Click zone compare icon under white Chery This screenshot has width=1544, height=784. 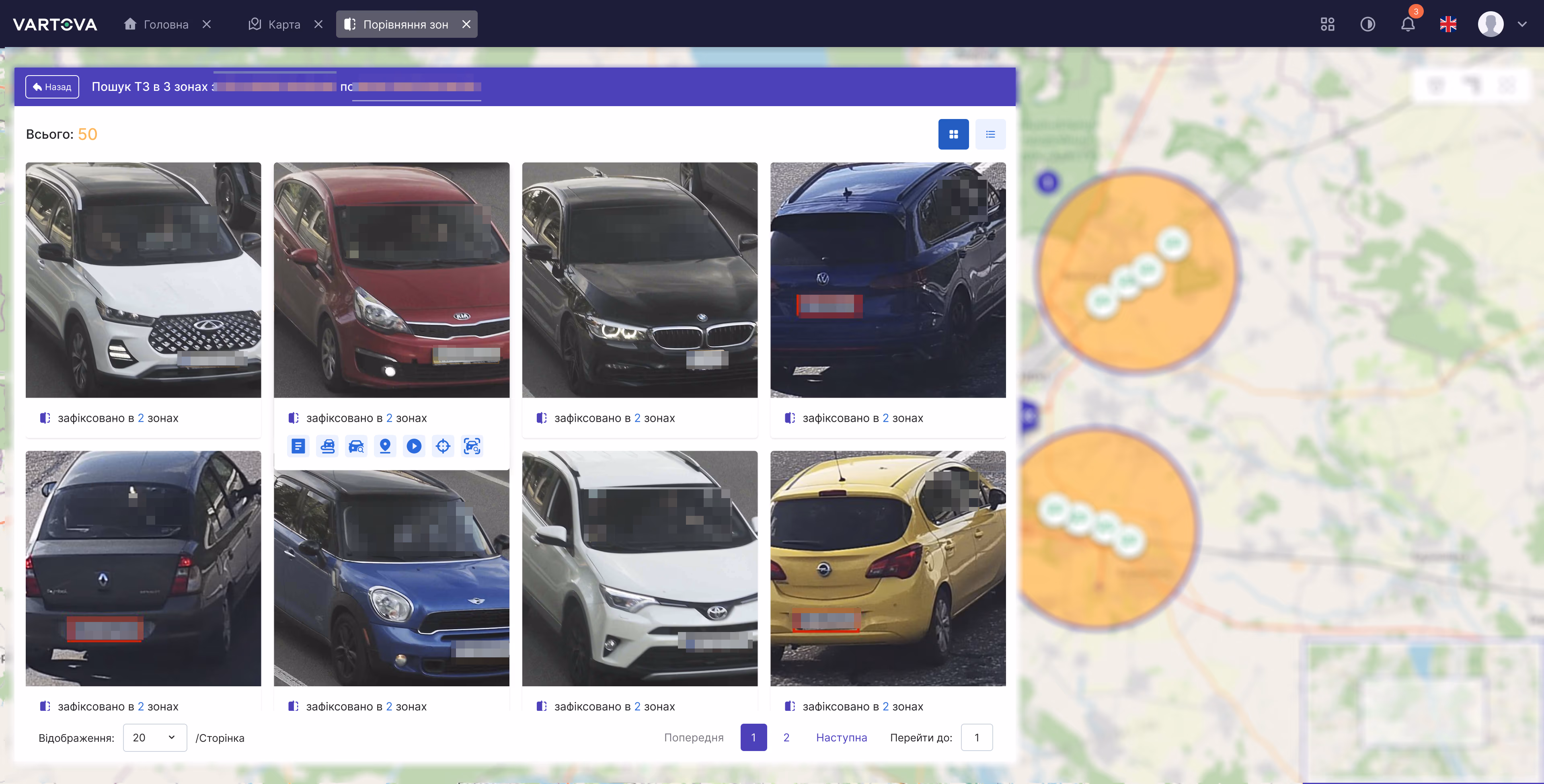pos(45,418)
